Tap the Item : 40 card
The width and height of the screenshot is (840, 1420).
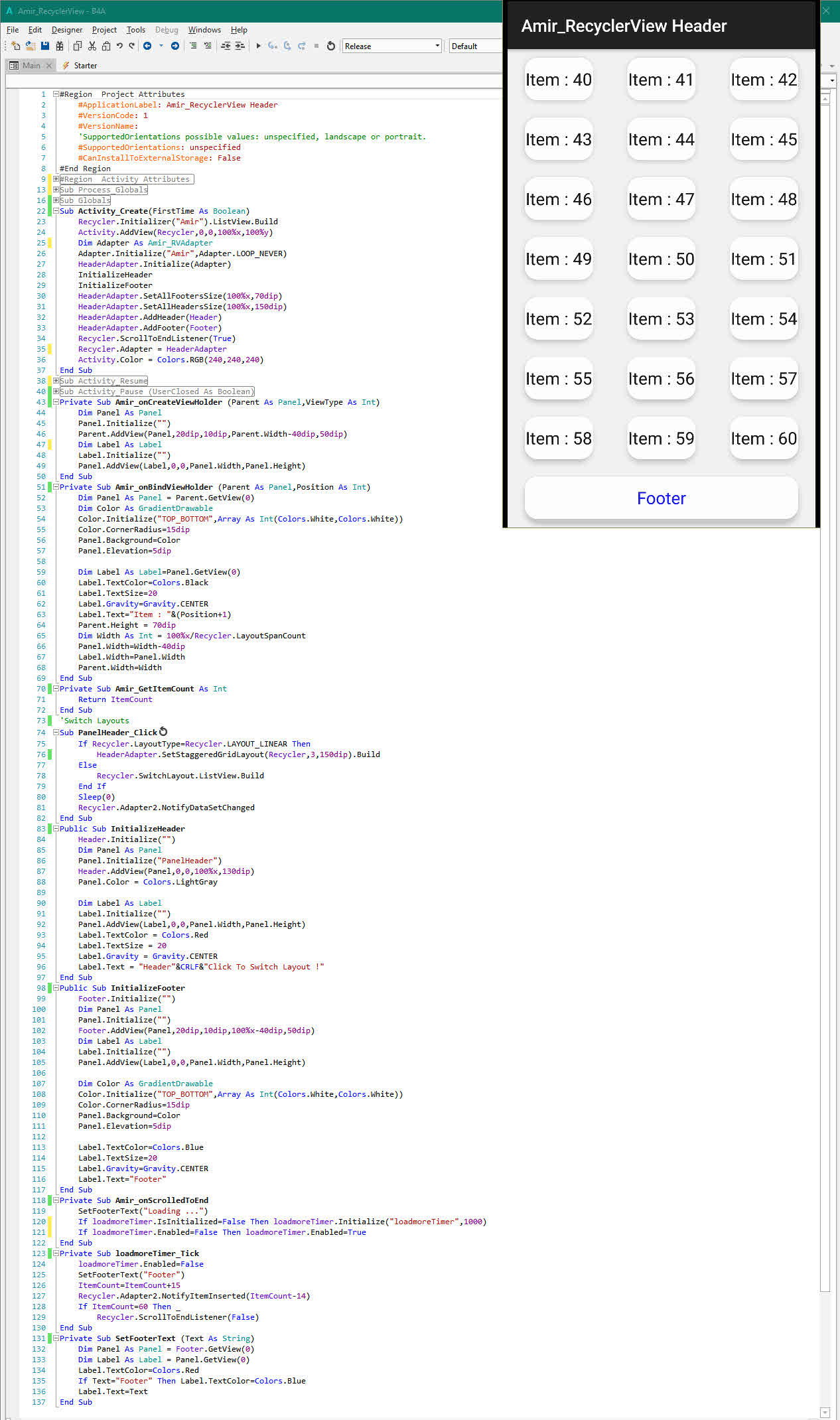click(x=559, y=80)
